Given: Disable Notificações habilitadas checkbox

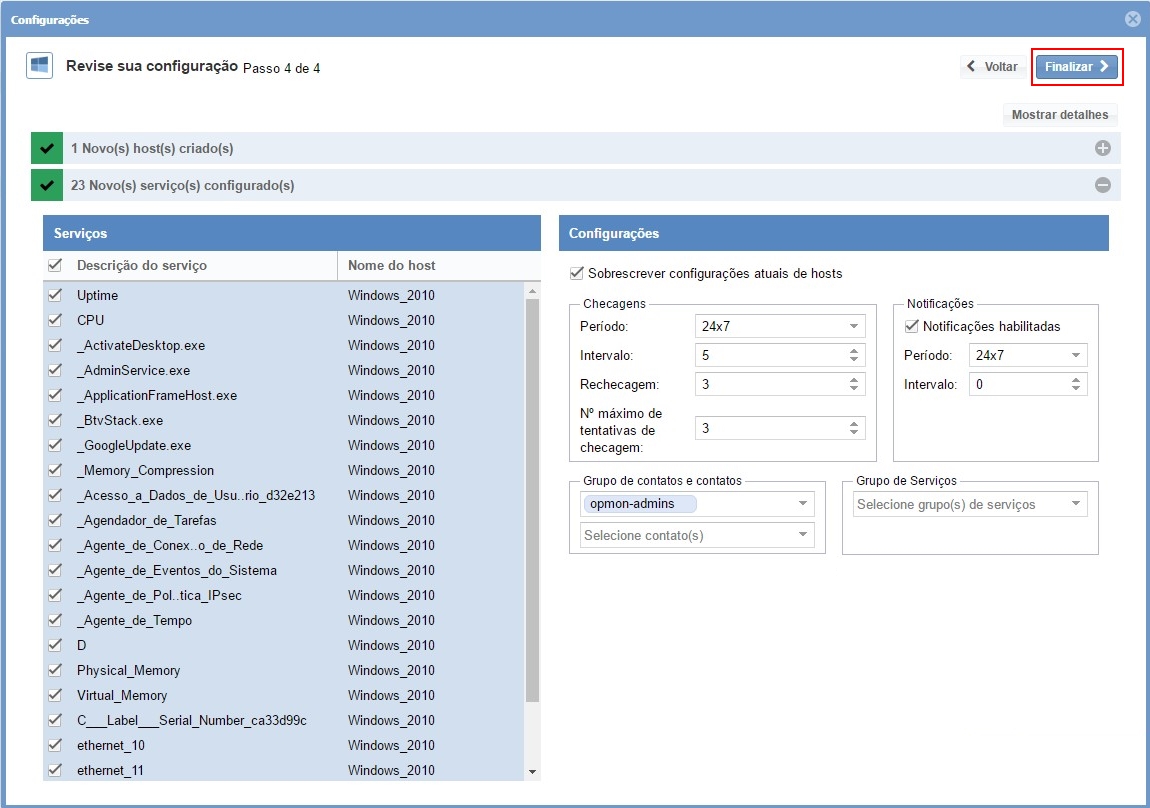Looking at the screenshot, I should pyautogui.click(x=911, y=326).
